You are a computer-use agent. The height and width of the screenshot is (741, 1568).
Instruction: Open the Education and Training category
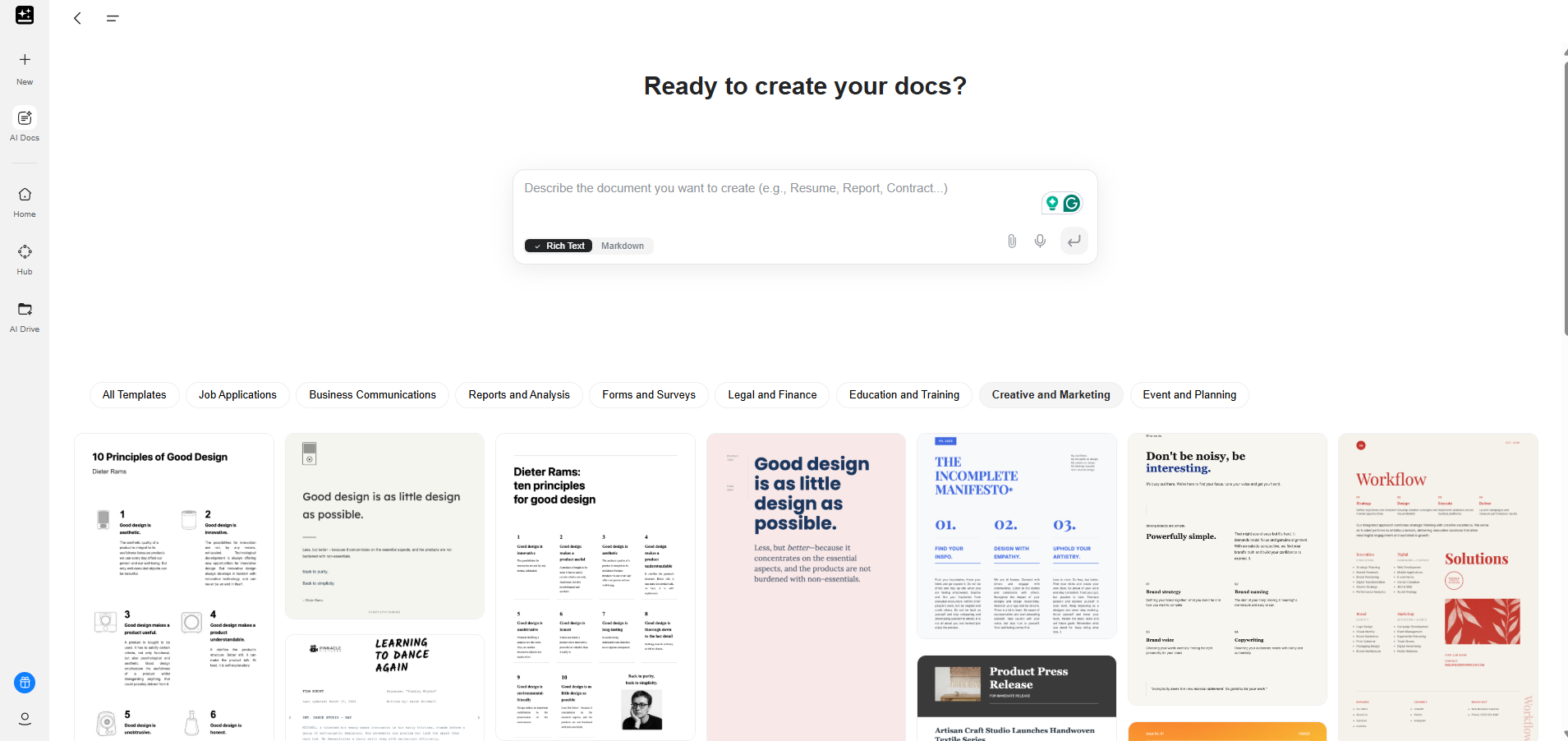tap(904, 394)
